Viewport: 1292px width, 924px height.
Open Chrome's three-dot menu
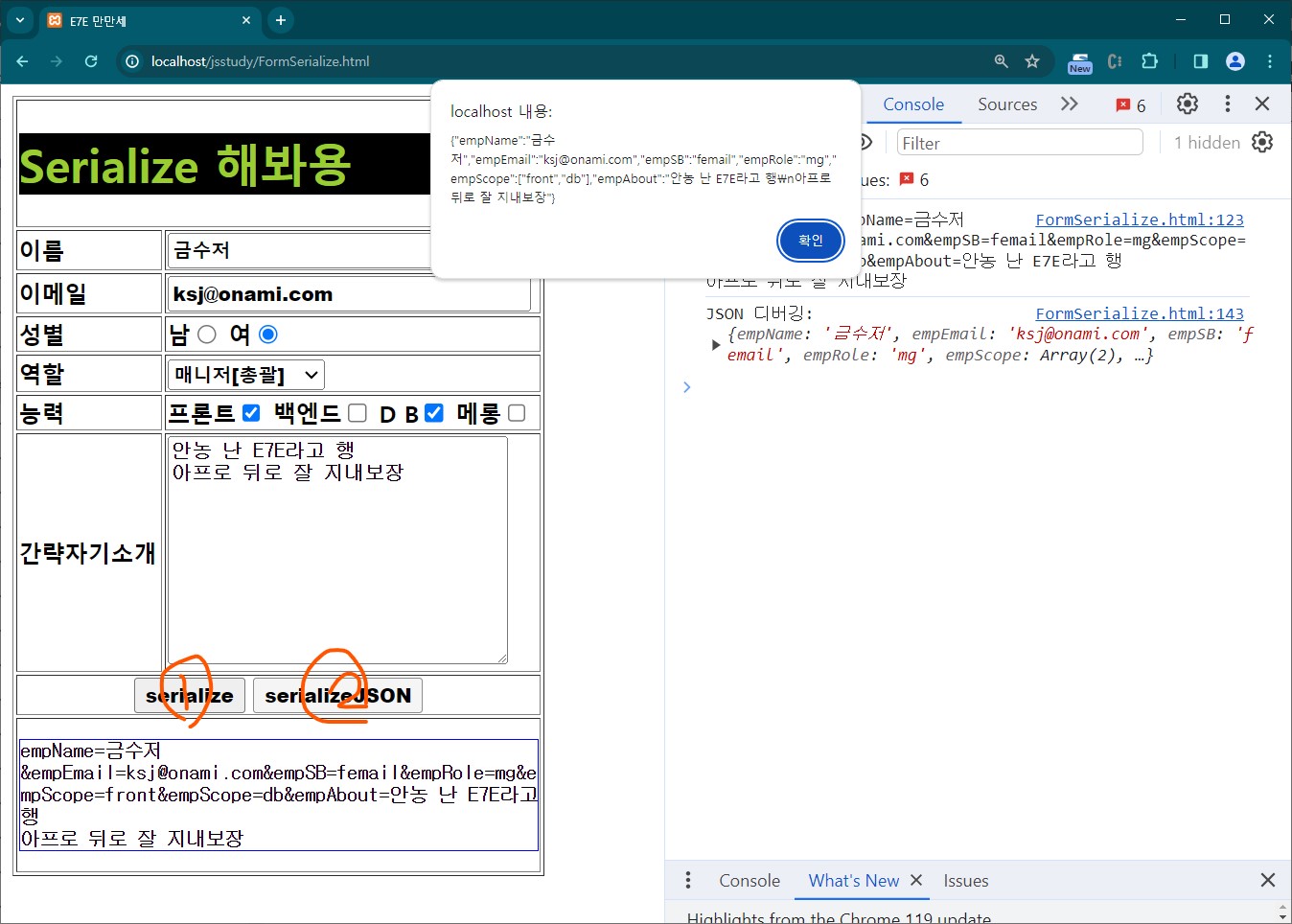pos(1270,61)
